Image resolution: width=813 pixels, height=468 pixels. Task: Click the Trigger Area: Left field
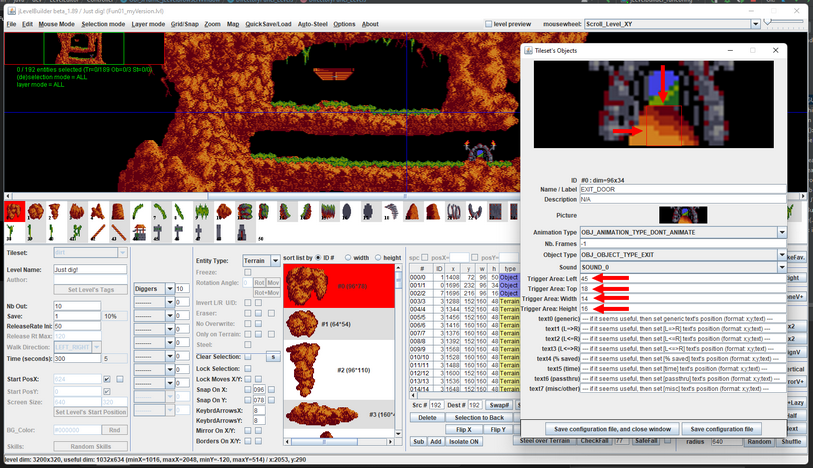tap(682, 279)
